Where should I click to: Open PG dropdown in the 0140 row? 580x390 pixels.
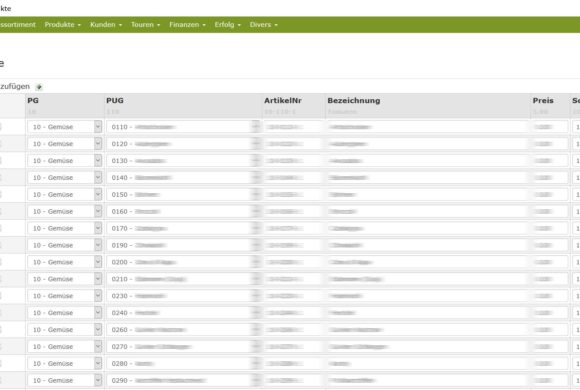pos(64,178)
